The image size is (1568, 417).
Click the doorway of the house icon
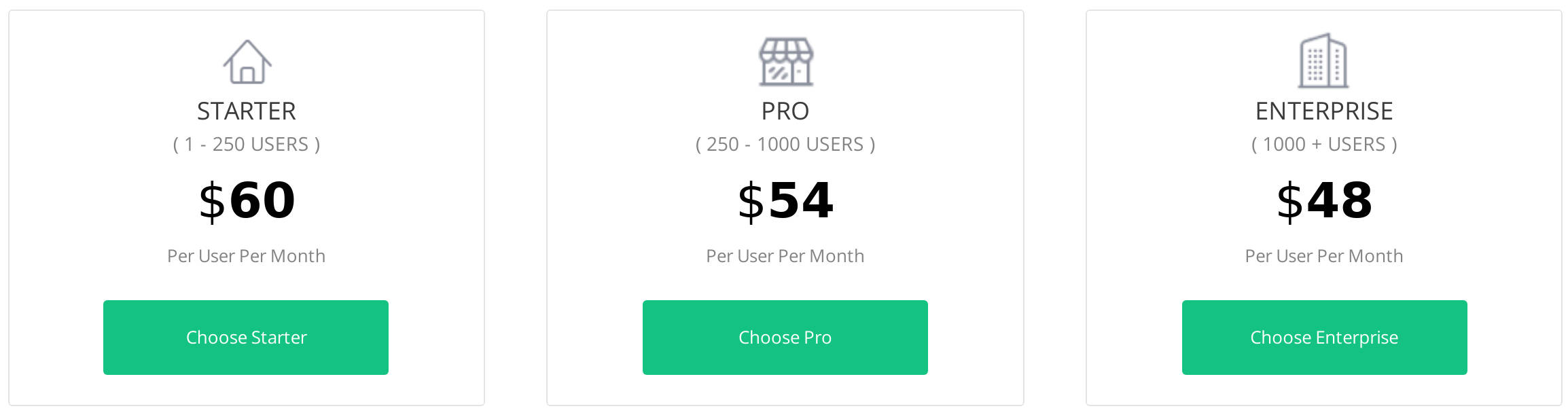click(246, 76)
